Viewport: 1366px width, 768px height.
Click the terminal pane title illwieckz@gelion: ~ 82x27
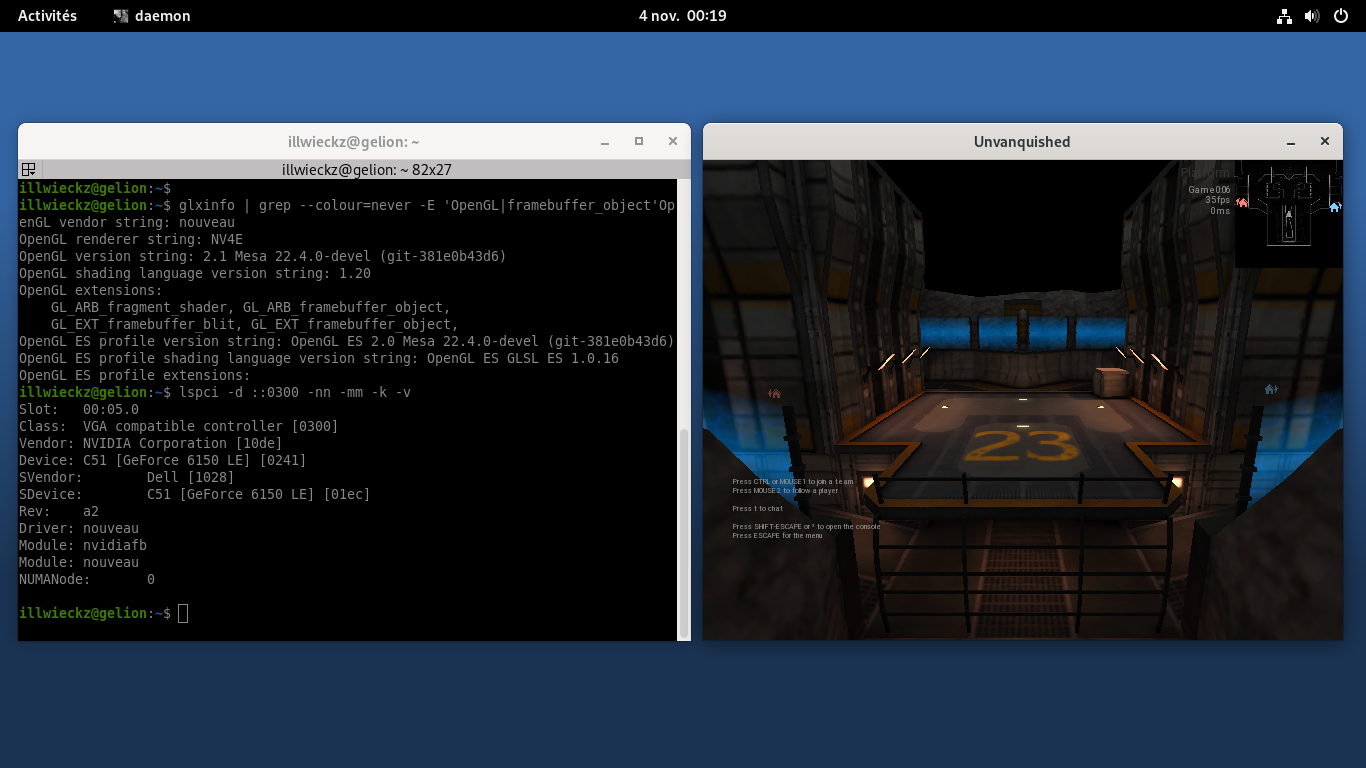(367, 170)
